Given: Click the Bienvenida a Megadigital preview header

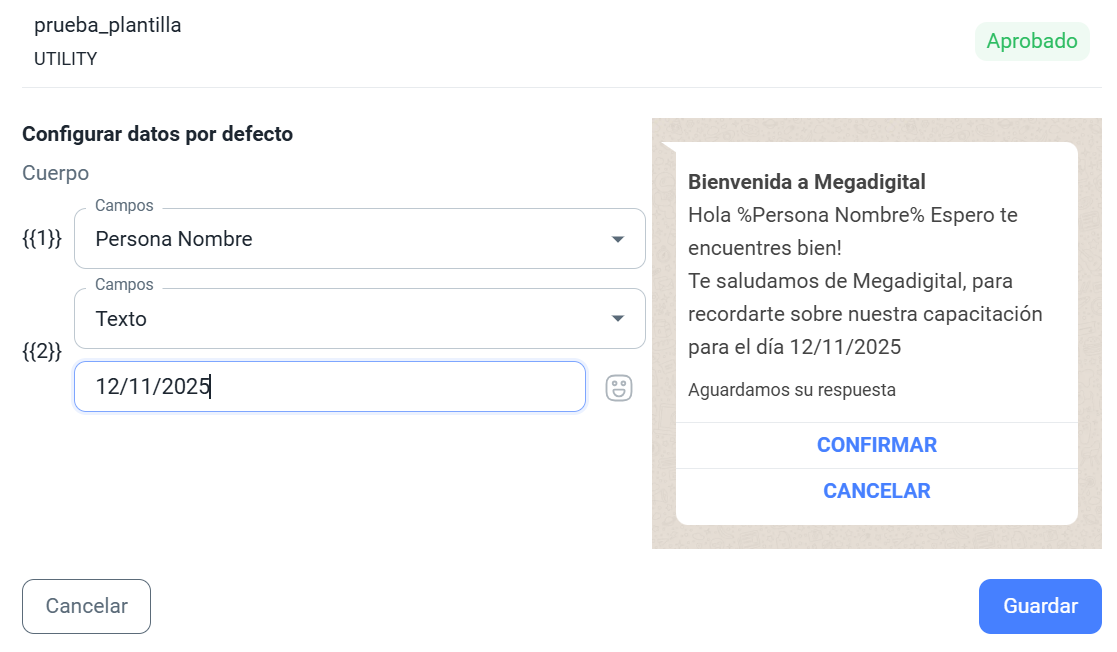Looking at the screenshot, I should coord(806,182).
